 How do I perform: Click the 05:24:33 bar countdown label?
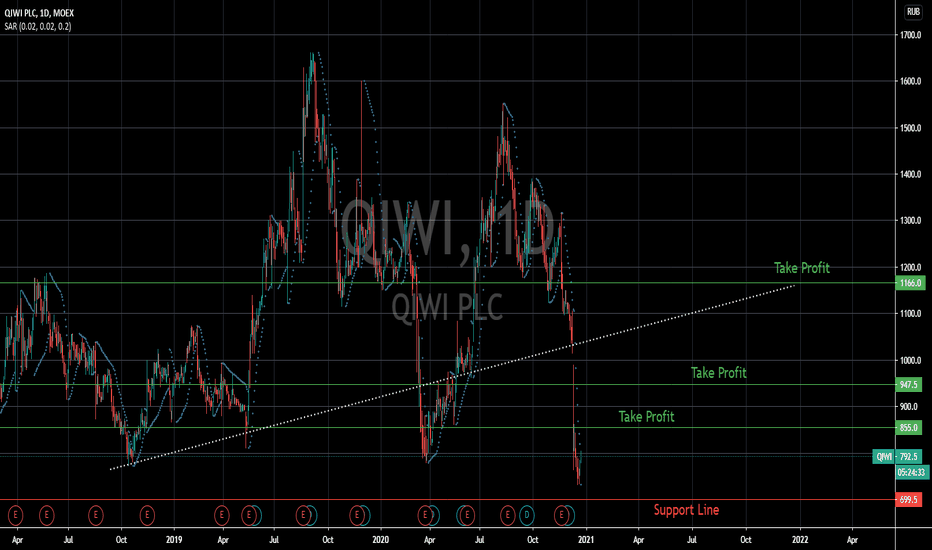click(911, 473)
